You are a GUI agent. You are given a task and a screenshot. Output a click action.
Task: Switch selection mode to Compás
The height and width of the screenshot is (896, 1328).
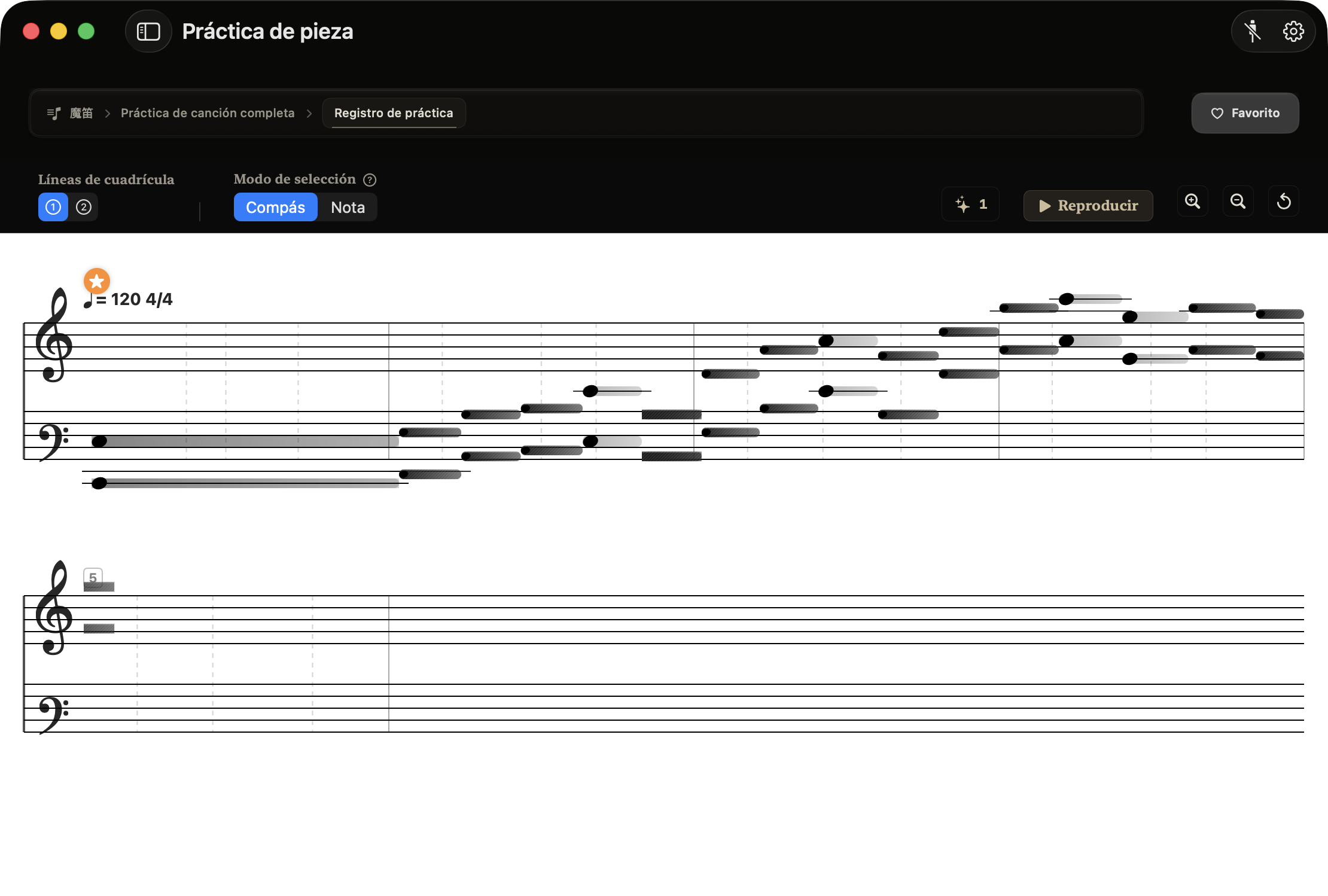click(276, 207)
